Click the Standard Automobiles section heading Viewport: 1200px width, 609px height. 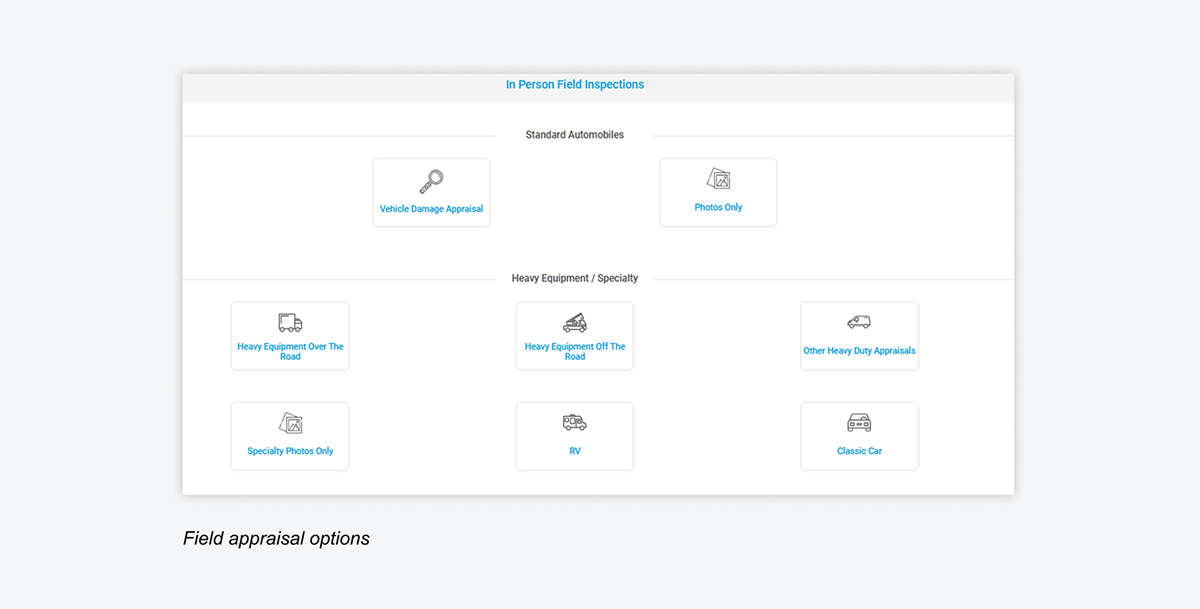[x=574, y=135]
